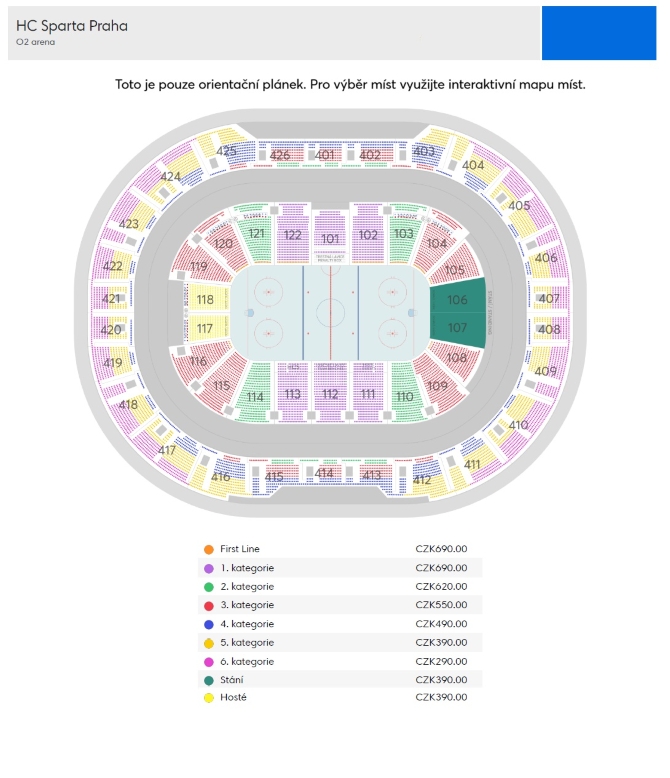Select the 6. kategorie legend row
The height and width of the screenshot is (778, 670).
tap(340, 661)
